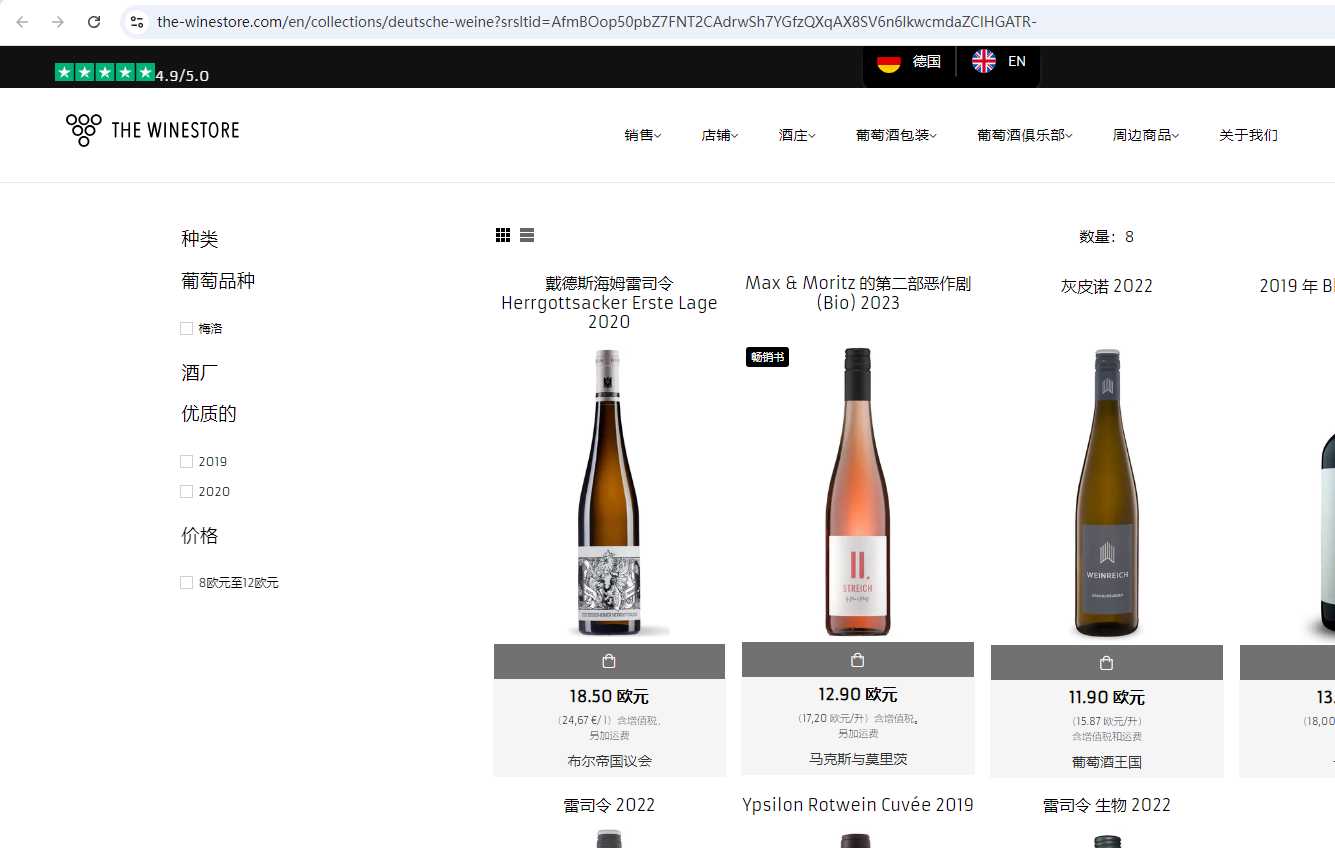1335x848 pixels.
Task: Open the 雷司令 2022 product title
Action: point(609,805)
